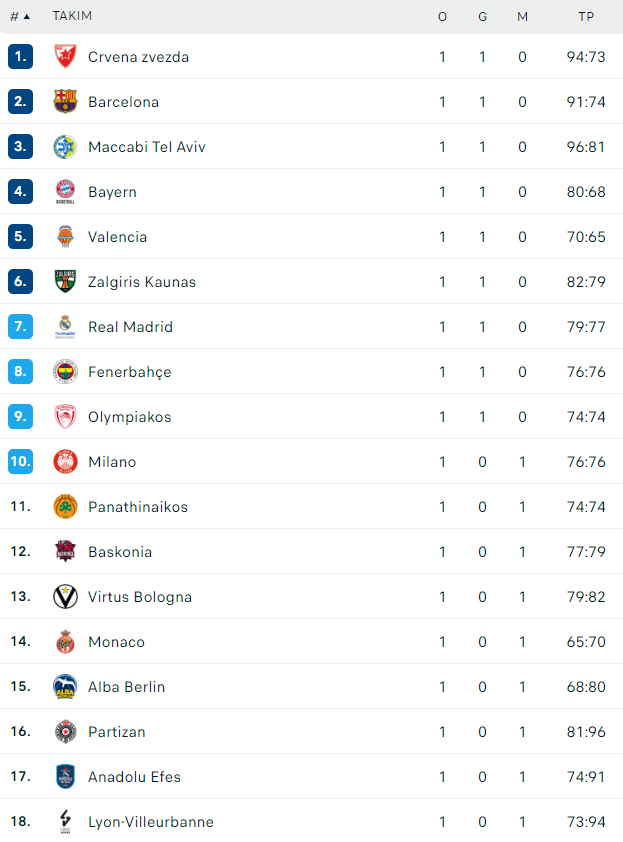Open the Lyon-Villeurbanne team link
The height and width of the screenshot is (842, 623).
150,822
